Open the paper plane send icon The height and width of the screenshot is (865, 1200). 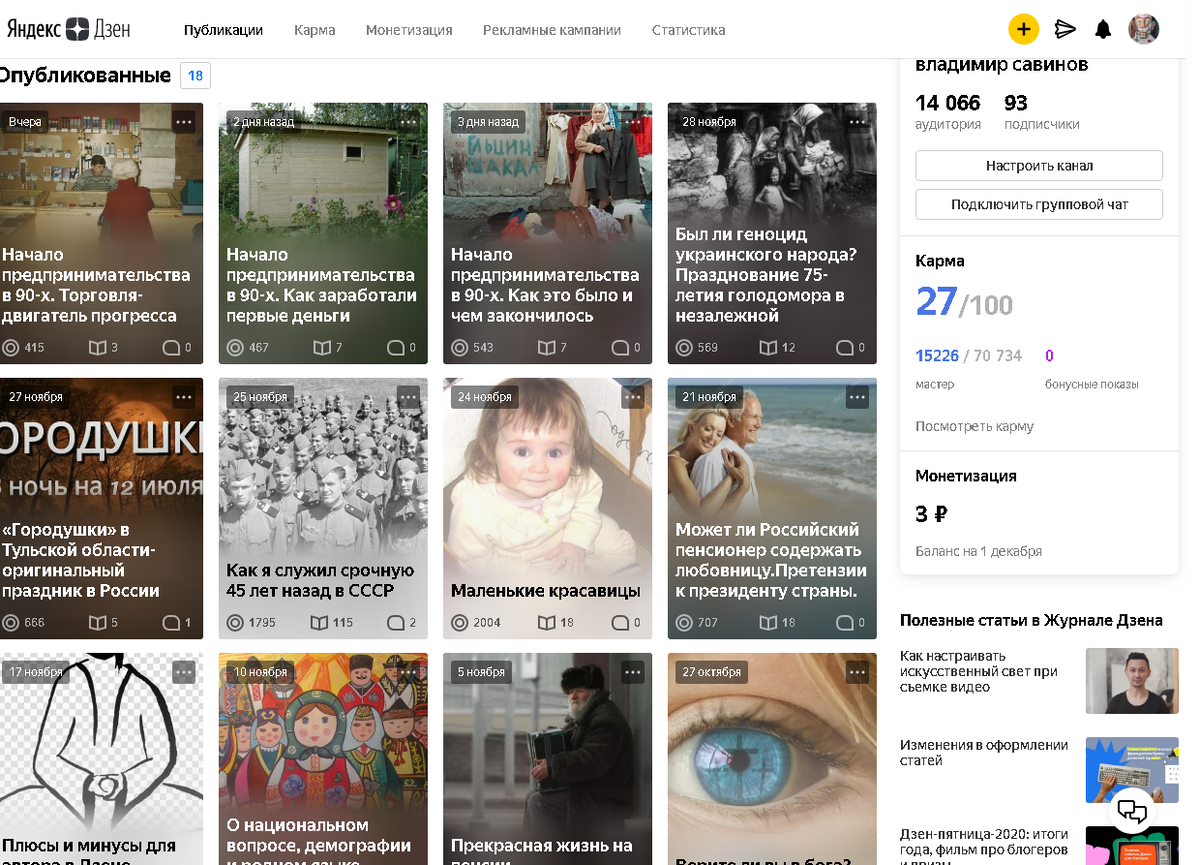point(1065,29)
